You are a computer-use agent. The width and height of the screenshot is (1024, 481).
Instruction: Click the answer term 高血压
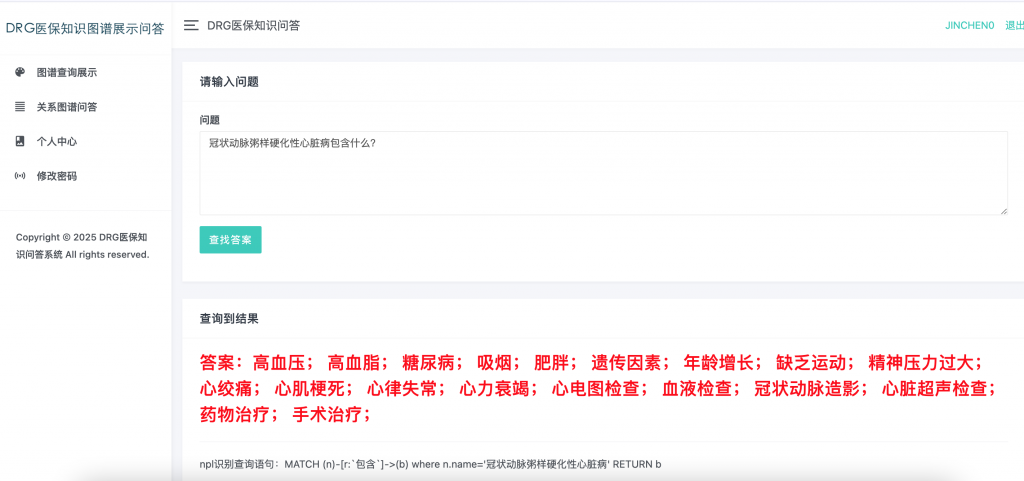pos(279,362)
